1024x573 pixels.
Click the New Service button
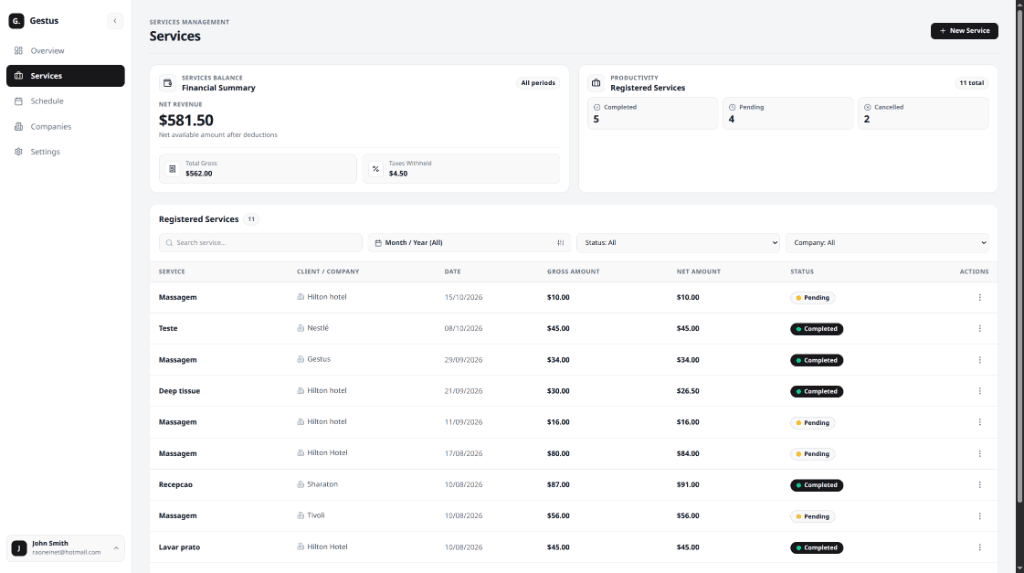coord(964,31)
